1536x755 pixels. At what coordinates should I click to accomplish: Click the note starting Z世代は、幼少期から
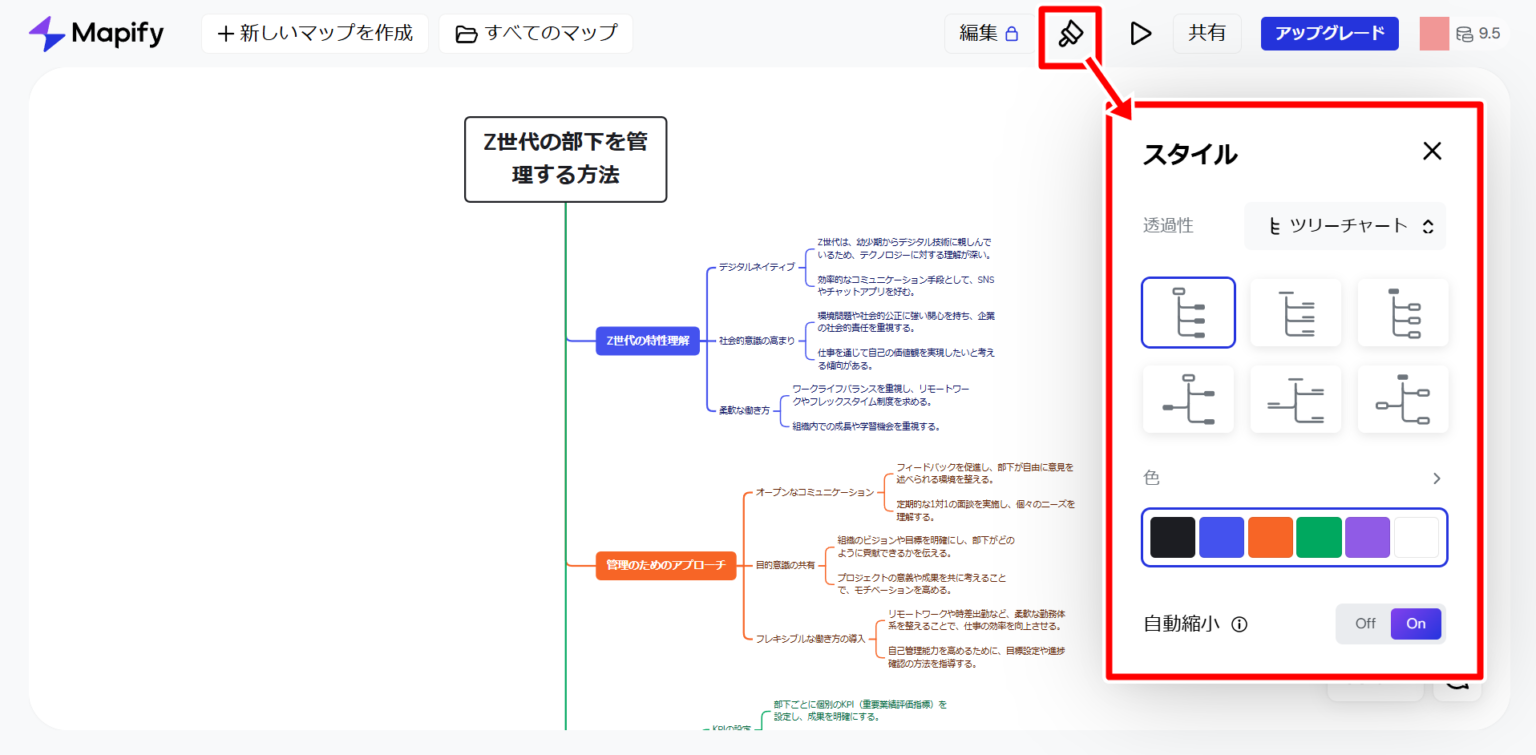point(904,248)
